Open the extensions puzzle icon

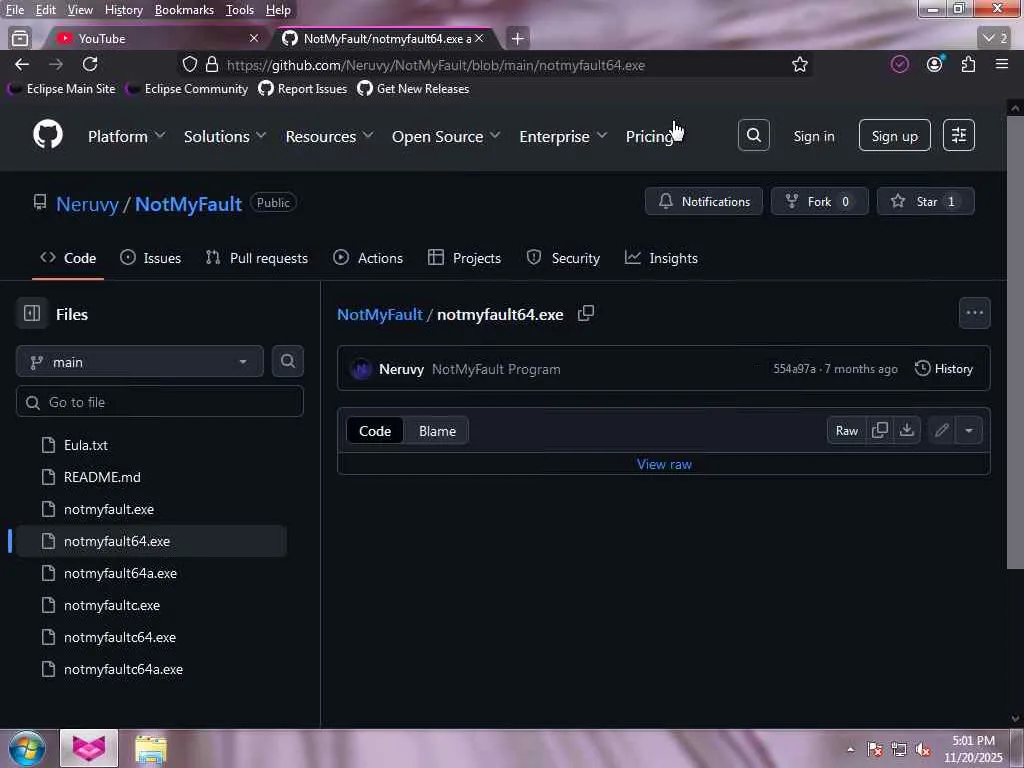[968, 64]
